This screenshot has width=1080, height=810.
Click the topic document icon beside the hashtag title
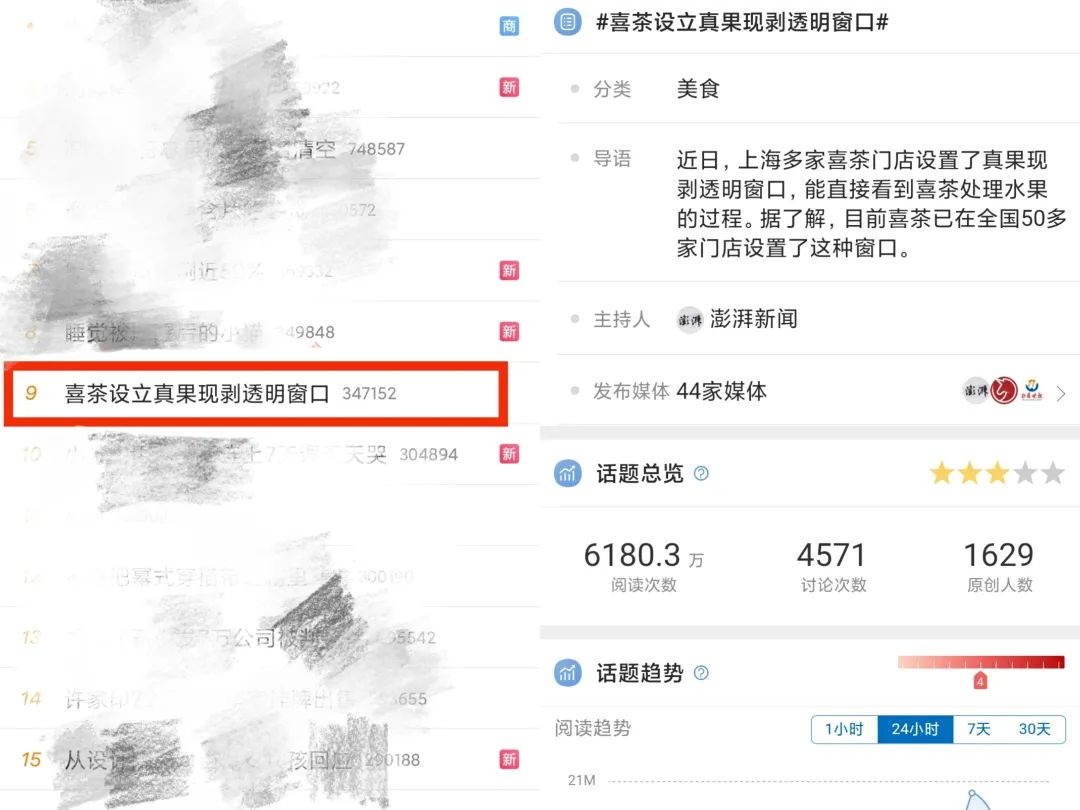[568, 22]
